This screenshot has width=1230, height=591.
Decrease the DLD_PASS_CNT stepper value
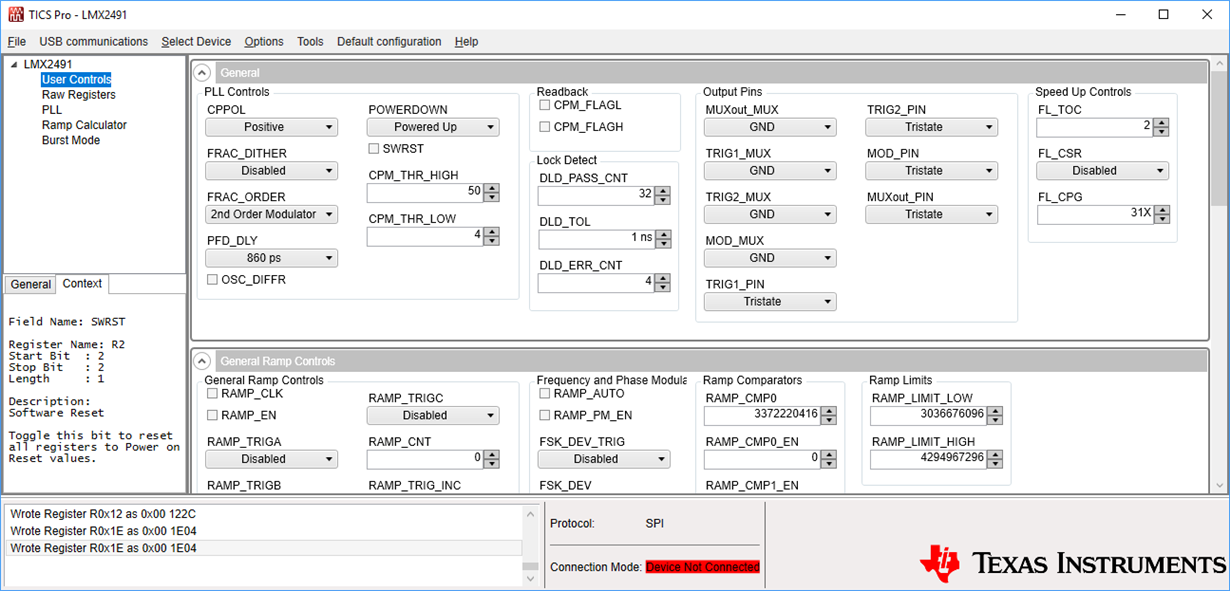[663, 199]
